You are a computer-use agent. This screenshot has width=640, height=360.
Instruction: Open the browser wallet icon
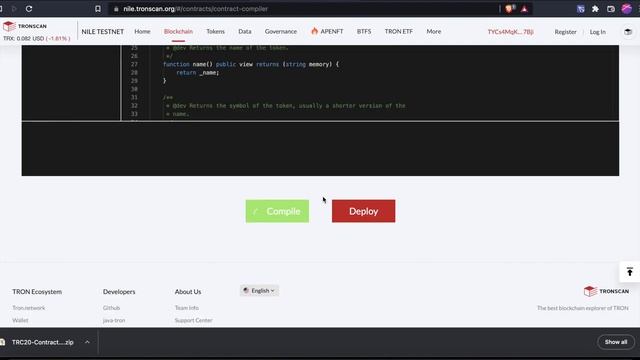pyautogui.click(x=611, y=9)
